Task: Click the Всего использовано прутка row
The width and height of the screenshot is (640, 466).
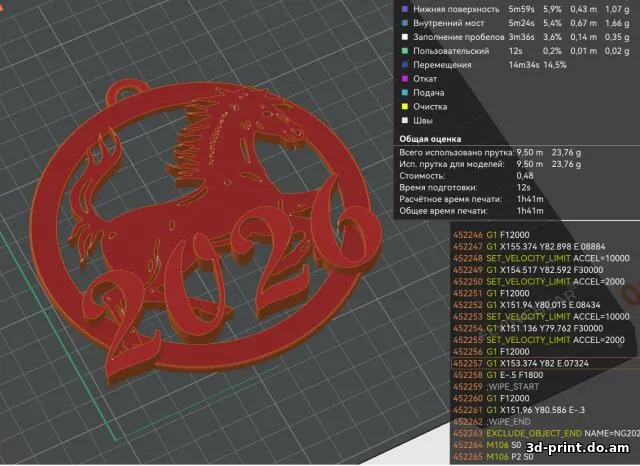Action: tap(490, 153)
